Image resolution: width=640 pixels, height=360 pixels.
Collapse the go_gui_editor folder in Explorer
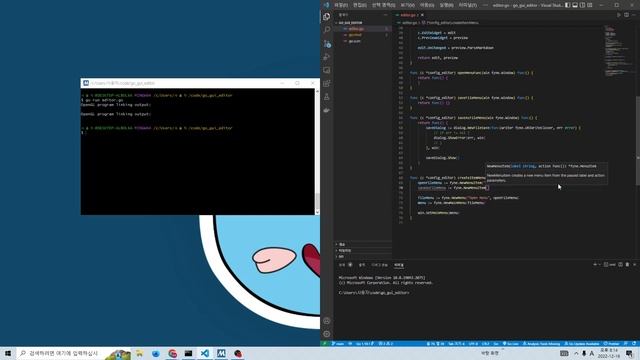click(363, 22)
